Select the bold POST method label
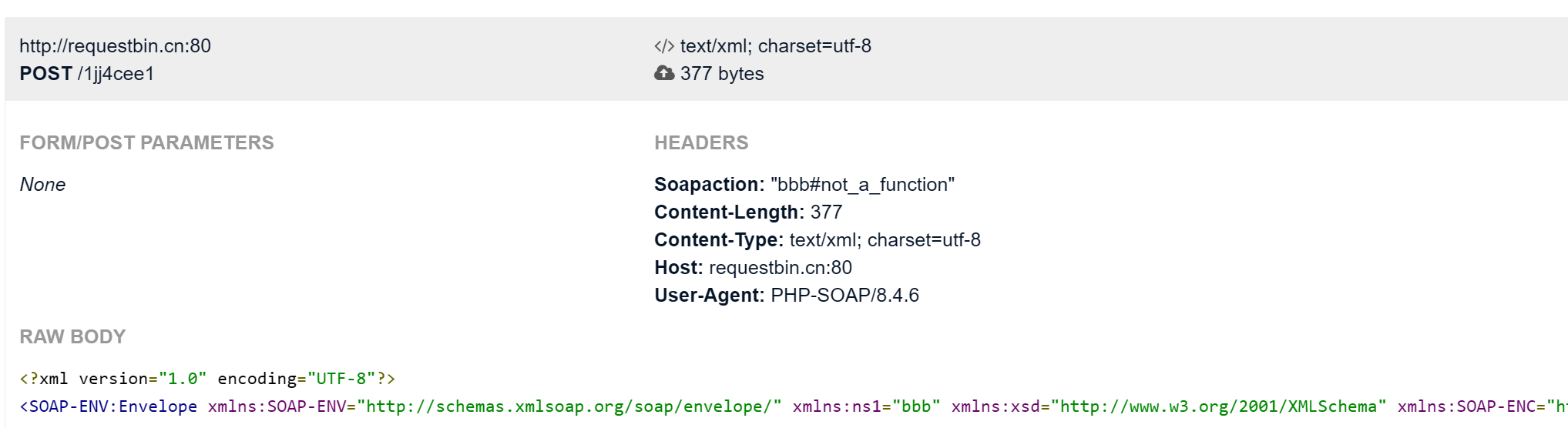Screen dimensions: 1568x428 click(45, 74)
